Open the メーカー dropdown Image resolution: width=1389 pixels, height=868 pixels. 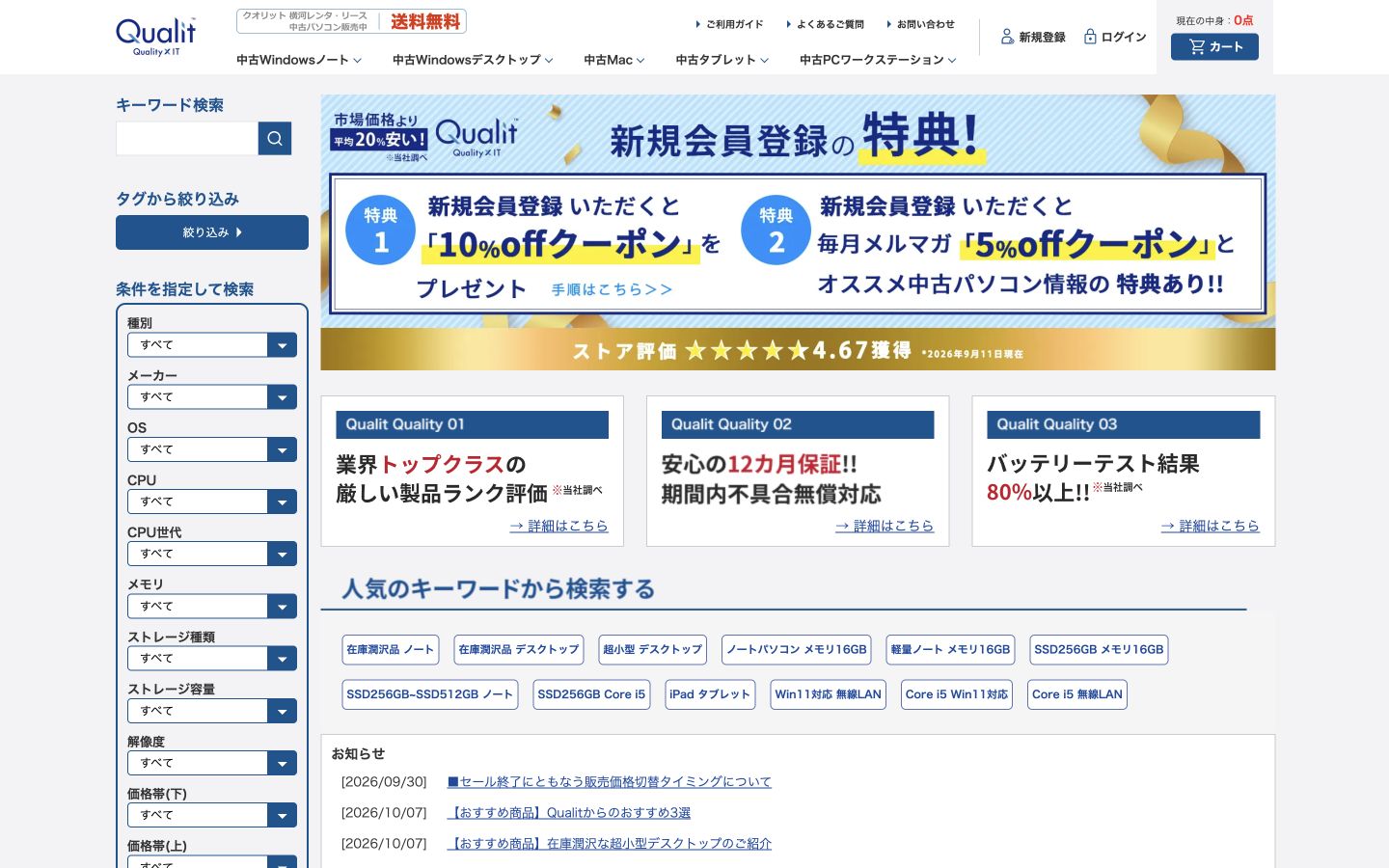(x=212, y=396)
